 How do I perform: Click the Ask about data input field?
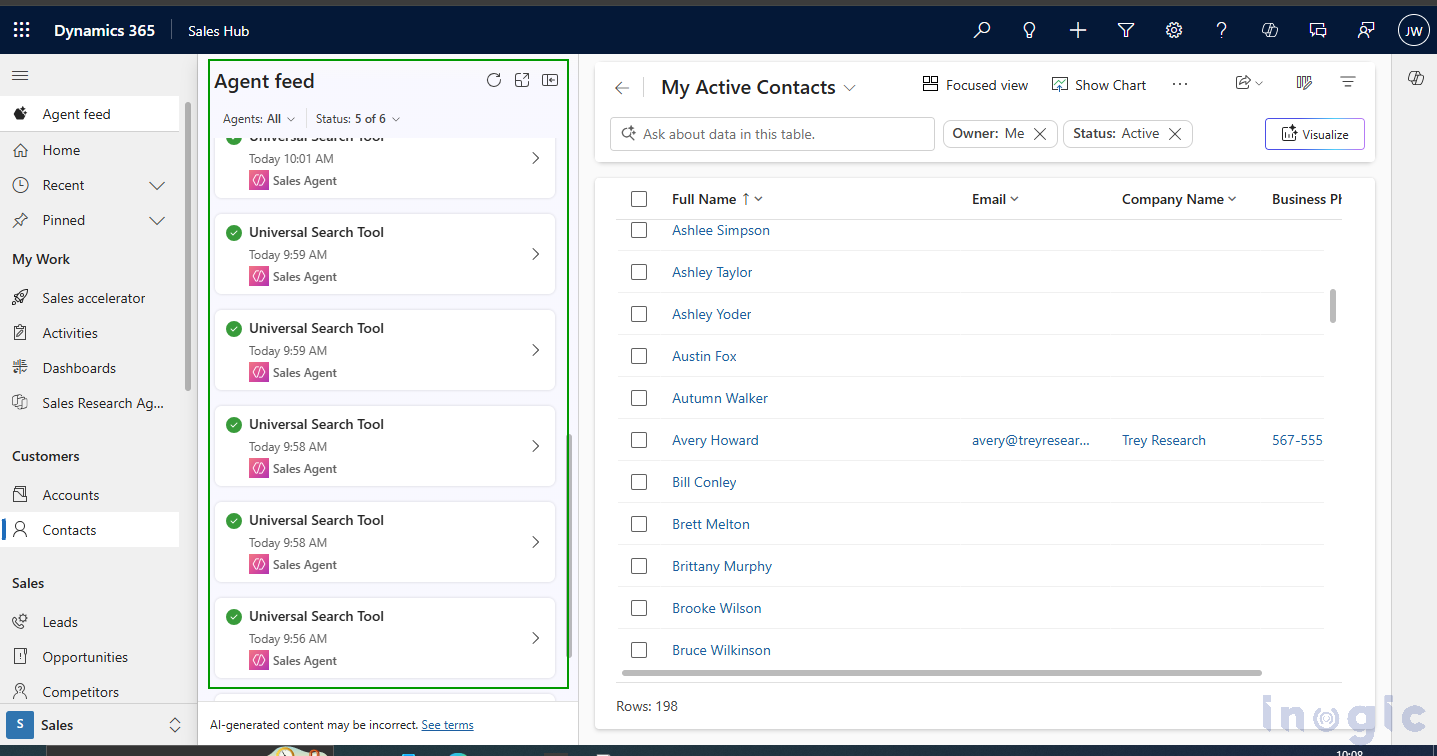[772, 133]
